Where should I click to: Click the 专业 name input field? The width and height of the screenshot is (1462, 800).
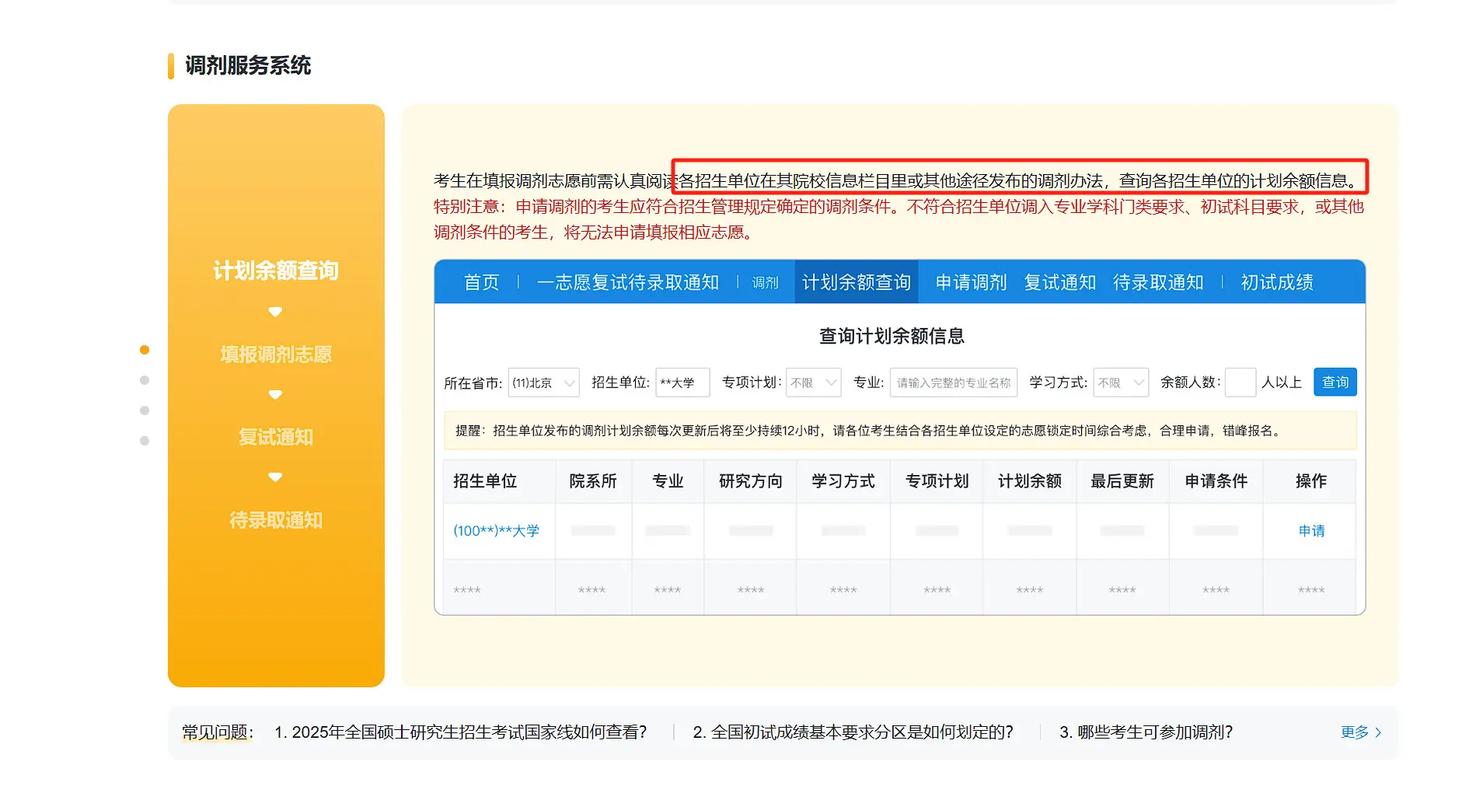pos(952,382)
